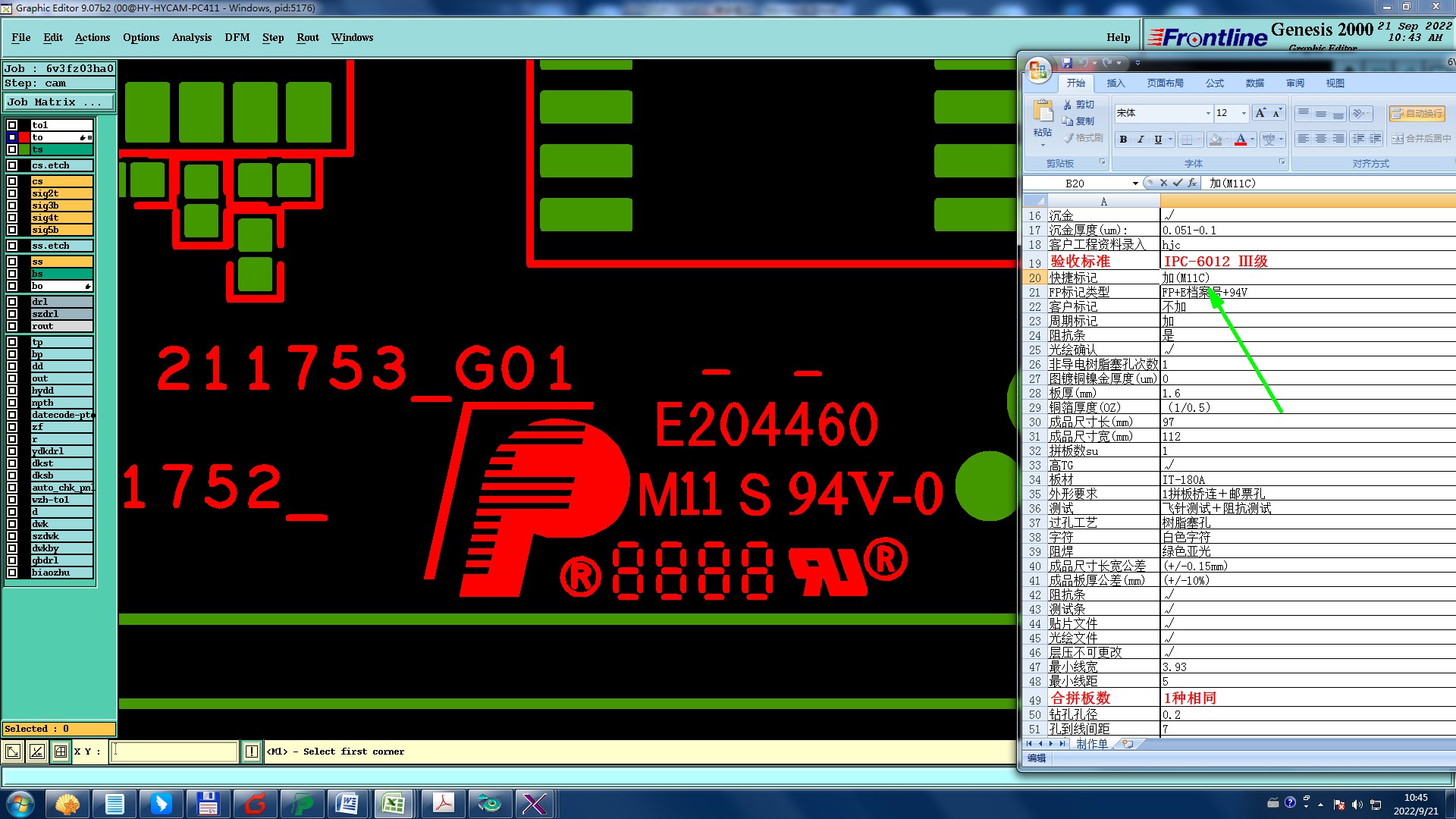This screenshot has width=1456, height=819.
Task: Open Adobe Reader from the taskbar
Action: click(x=442, y=804)
